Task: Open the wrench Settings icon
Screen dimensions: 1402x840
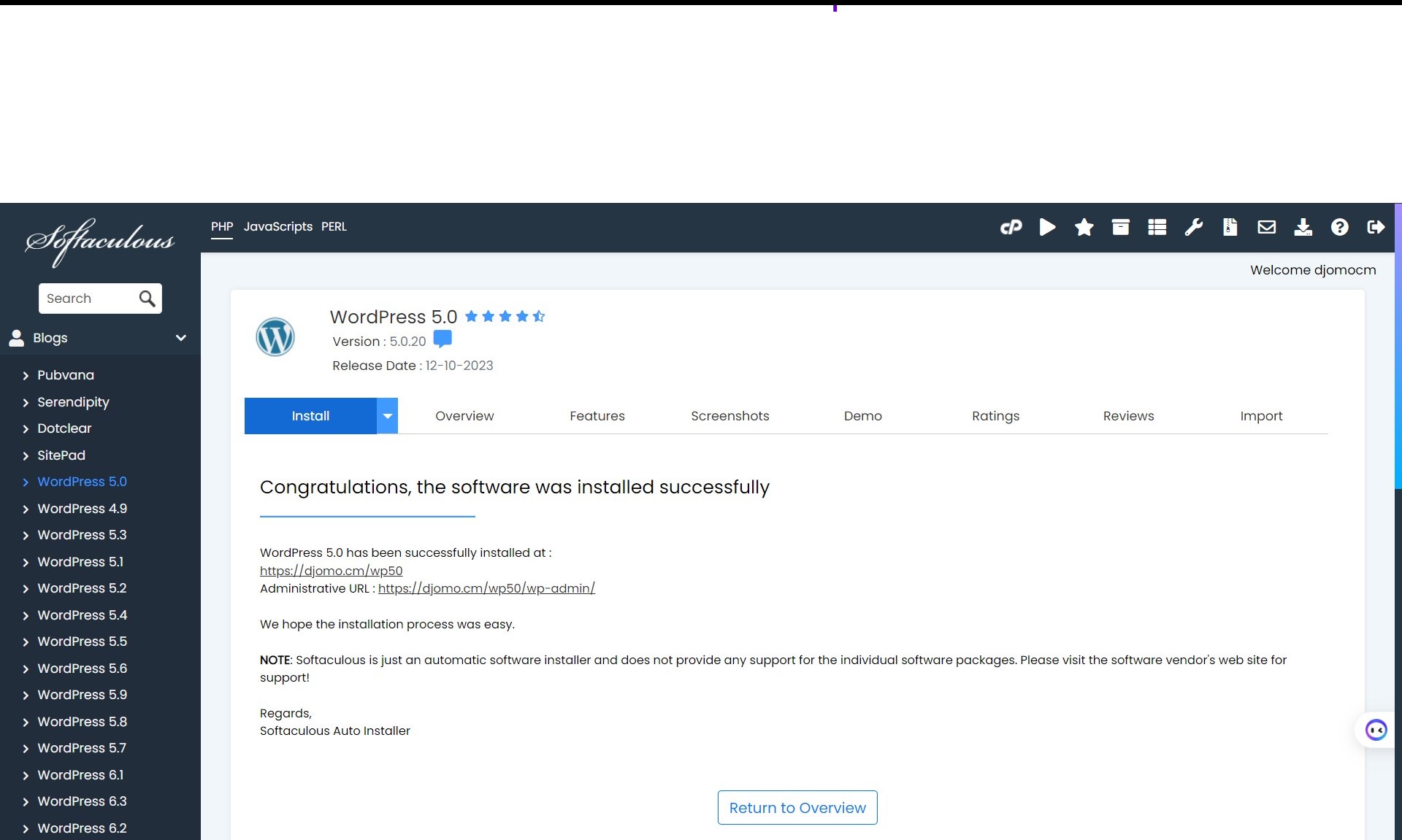Action: [x=1193, y=227]
